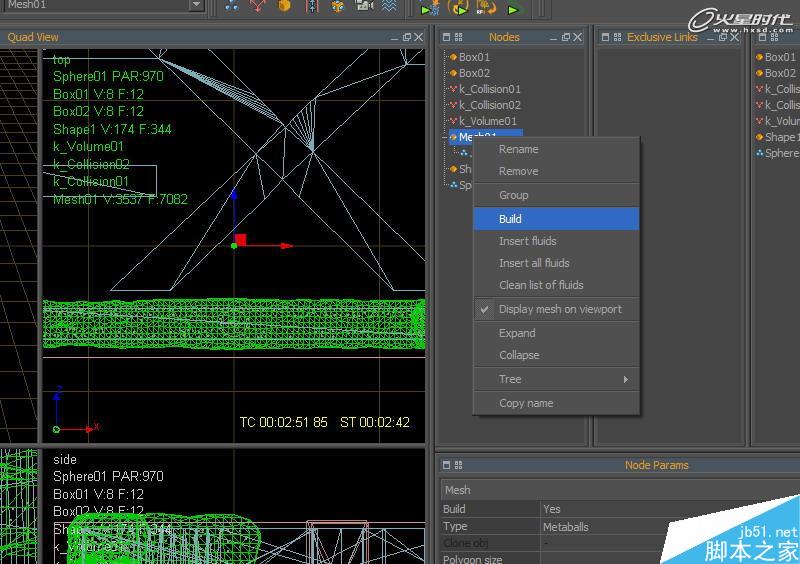Select Insert all fluids in context menu
The height and width of the screenshot is (564, 800).
coord(534,263)
